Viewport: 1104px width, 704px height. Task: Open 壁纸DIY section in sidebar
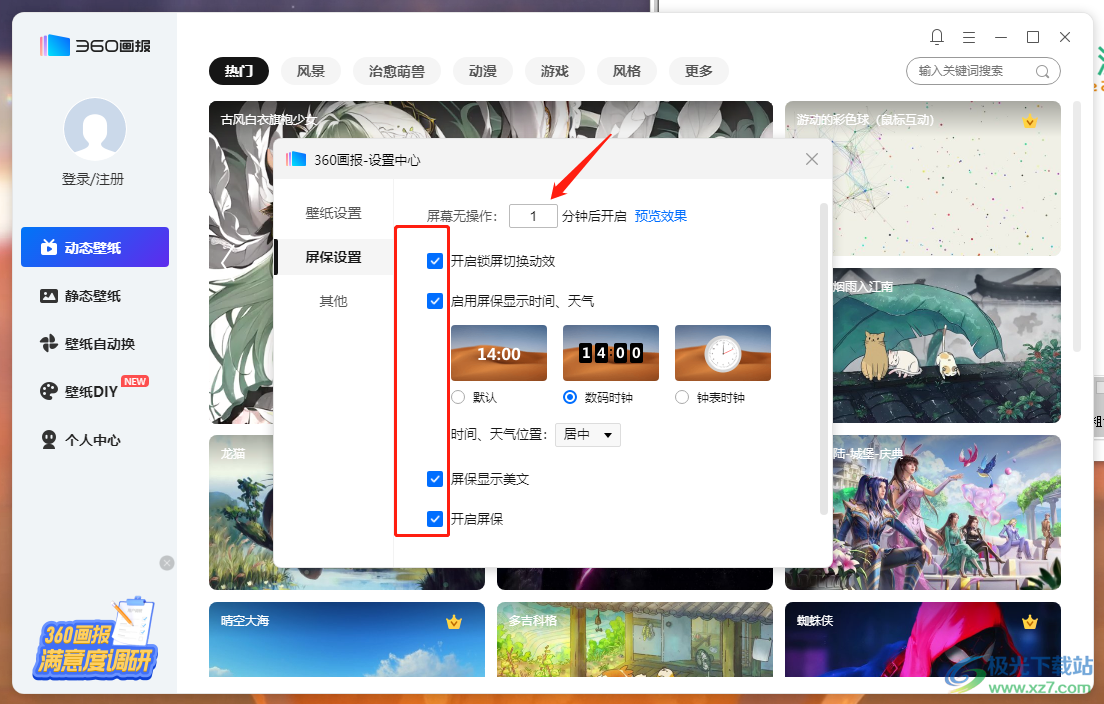[95, 391]
